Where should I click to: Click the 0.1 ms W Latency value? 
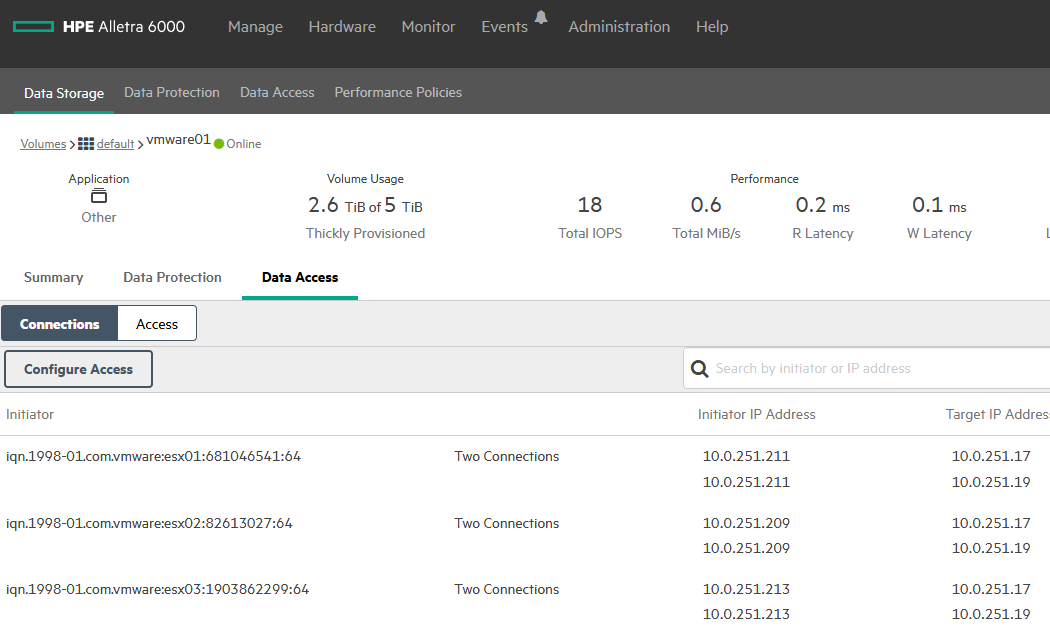(939, 205)
